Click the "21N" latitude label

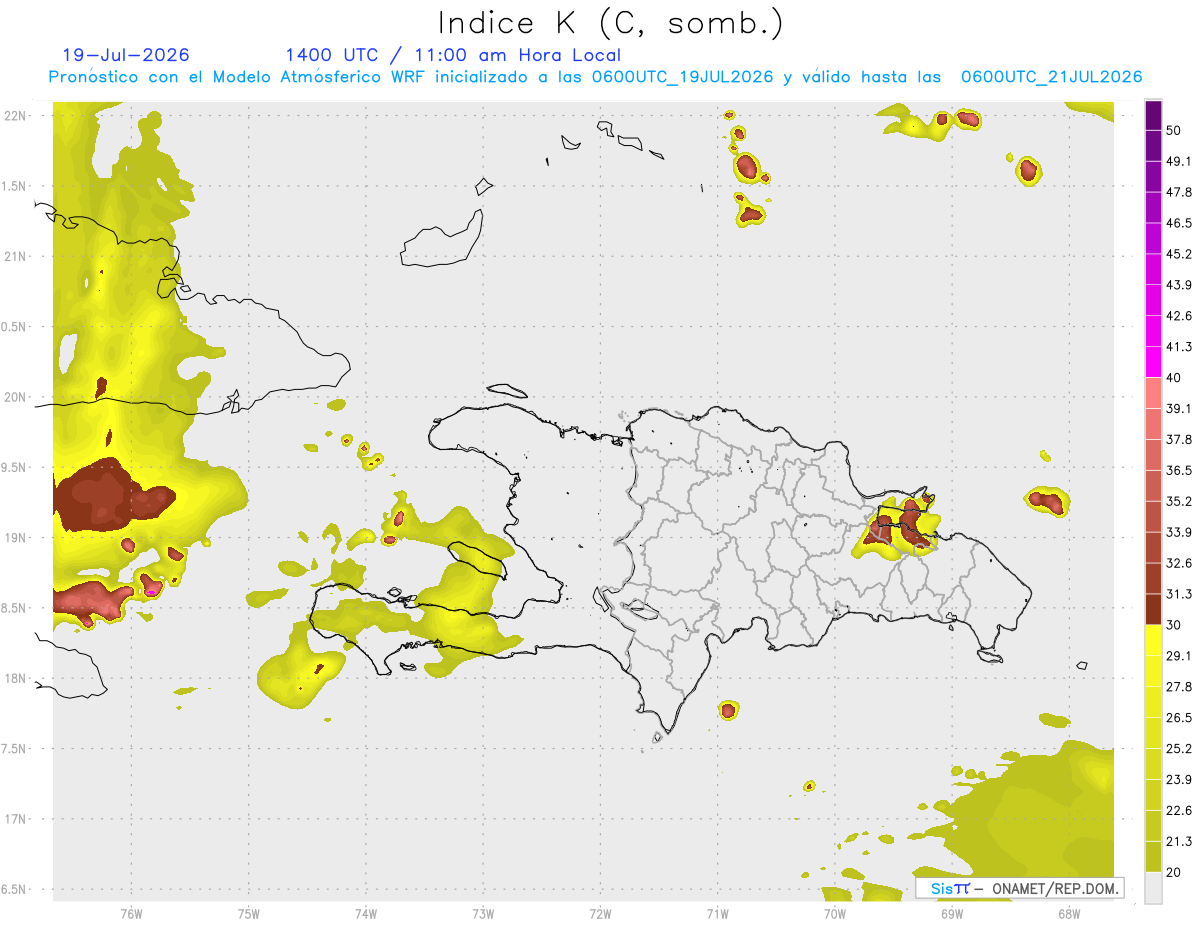pos(15,256)
